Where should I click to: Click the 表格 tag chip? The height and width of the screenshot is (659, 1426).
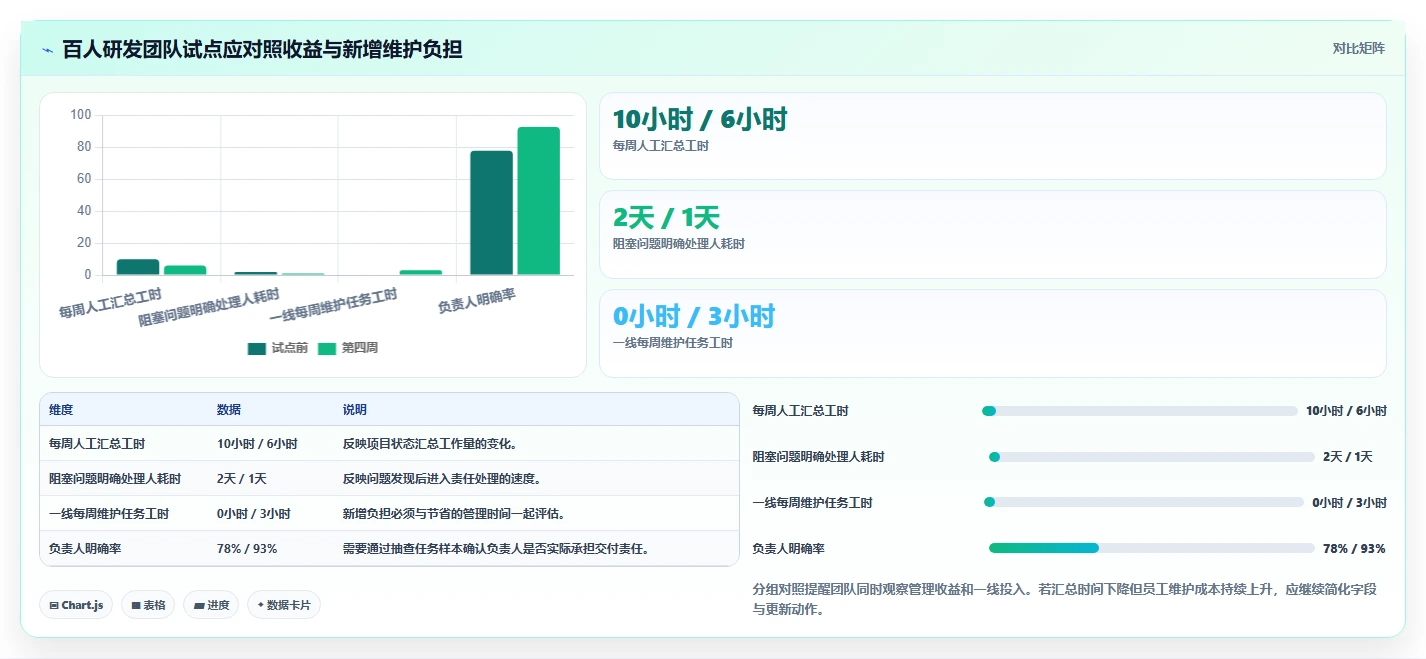tap(148, 605)
